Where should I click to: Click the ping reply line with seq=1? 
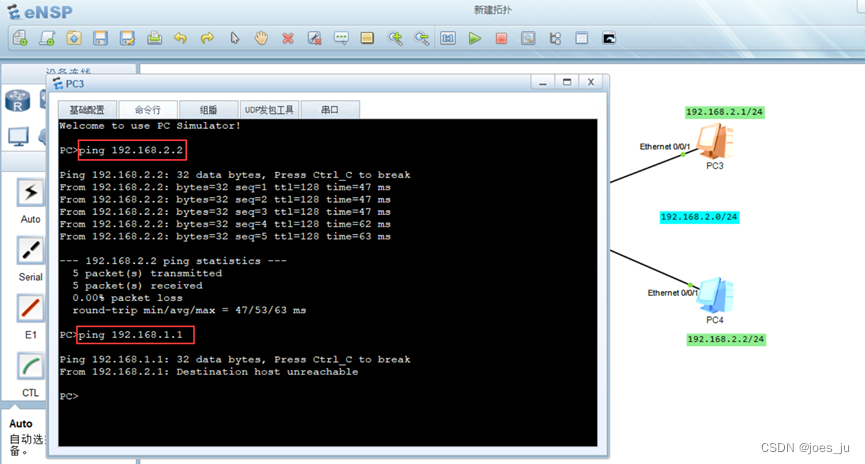(x=225, y=187)
